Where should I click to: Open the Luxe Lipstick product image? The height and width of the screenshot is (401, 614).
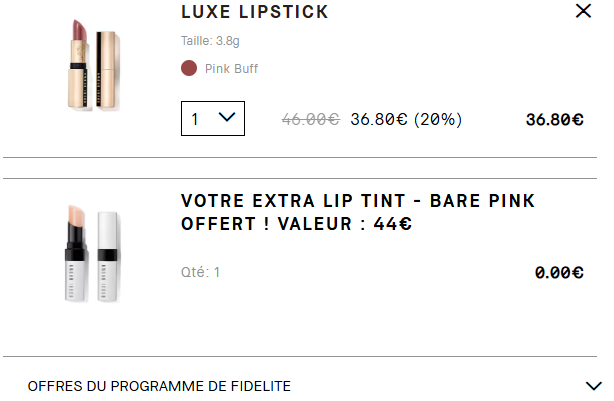94,65
